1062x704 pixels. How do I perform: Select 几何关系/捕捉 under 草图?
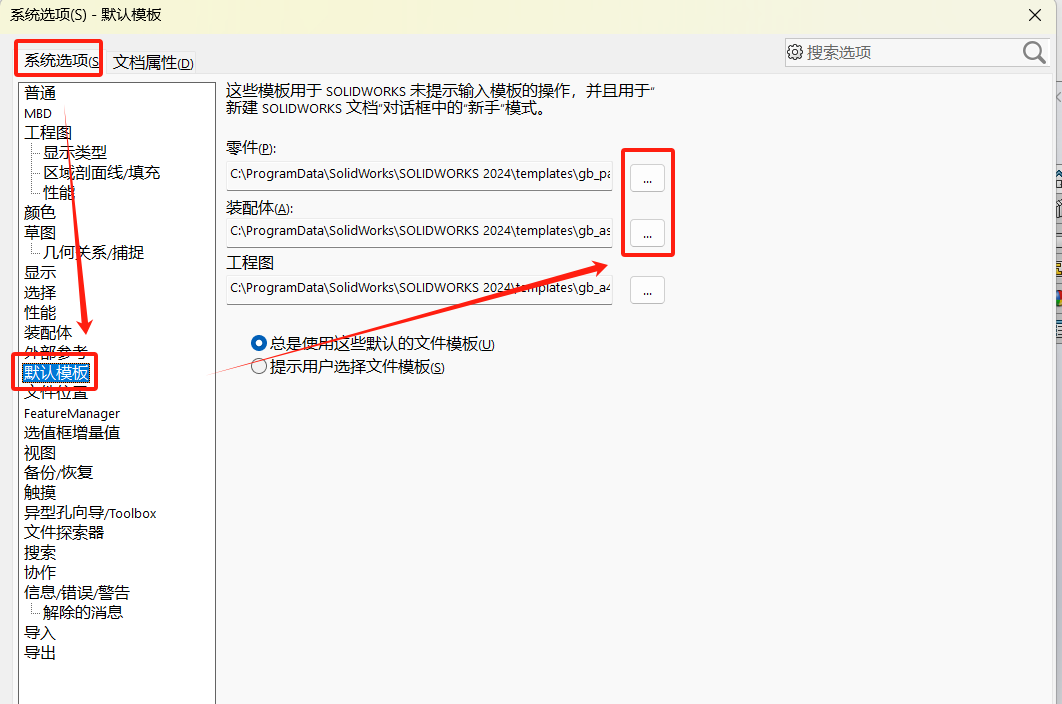pos(93,253)
